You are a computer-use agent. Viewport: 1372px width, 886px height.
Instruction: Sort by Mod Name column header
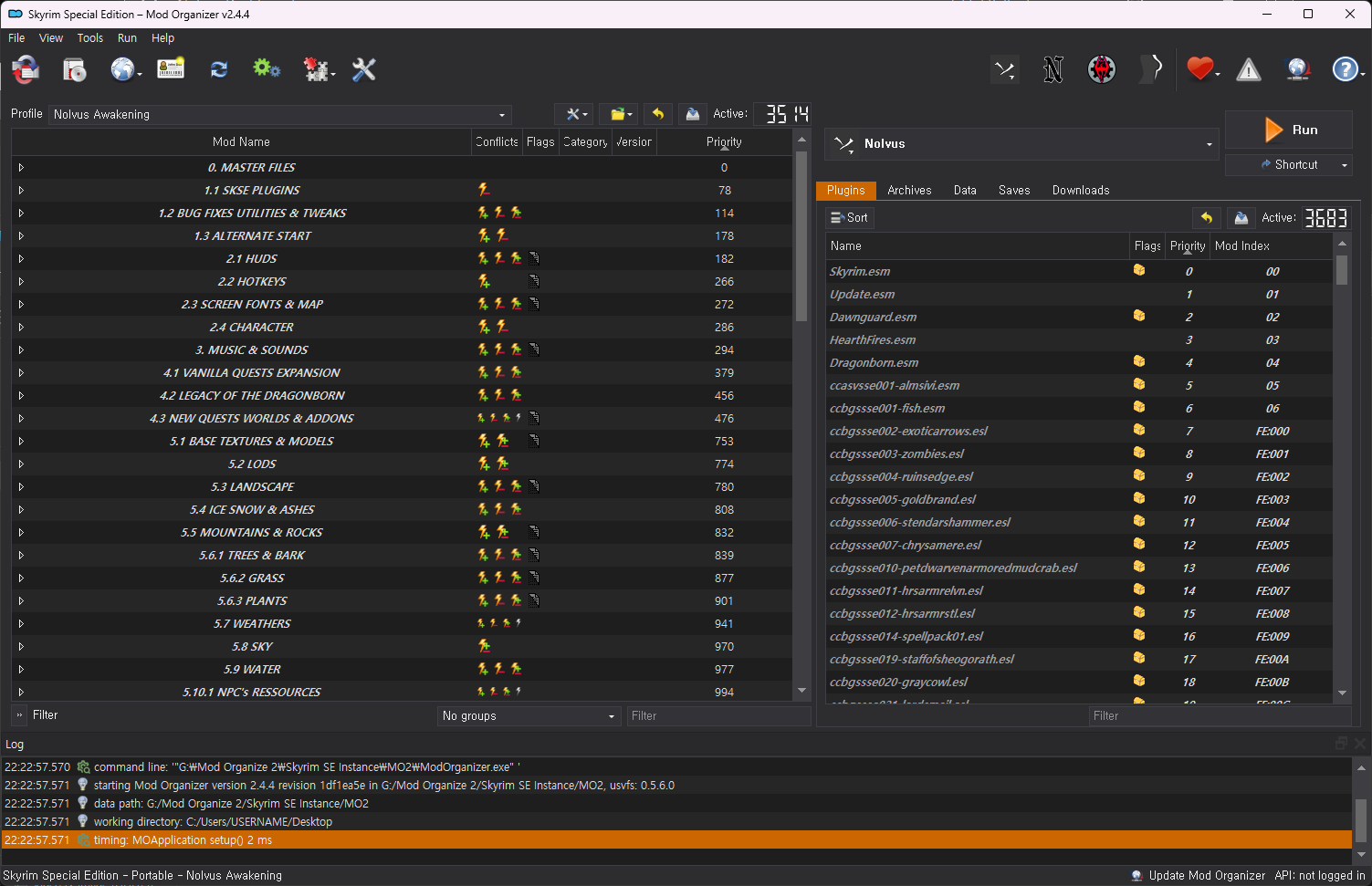241,141
